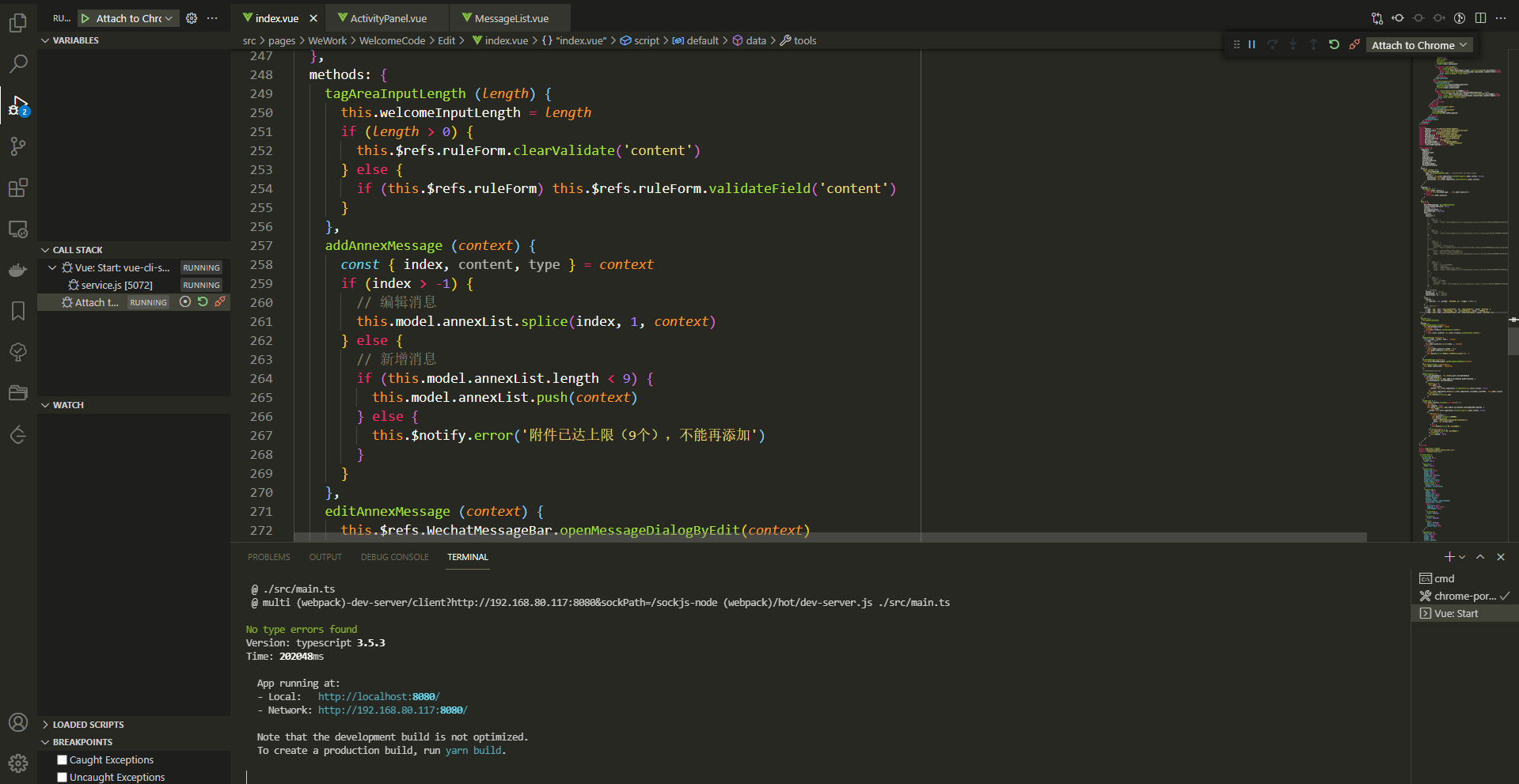Viewport: 1519px width, 784px height.
Task: Open the Search view in activity bar
Action: 18,64
